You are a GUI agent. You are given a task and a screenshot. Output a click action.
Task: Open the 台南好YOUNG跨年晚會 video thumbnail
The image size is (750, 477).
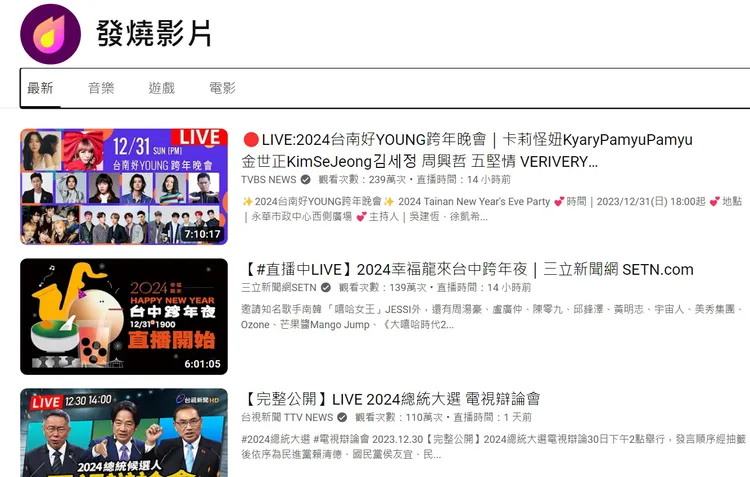[123, 186]
